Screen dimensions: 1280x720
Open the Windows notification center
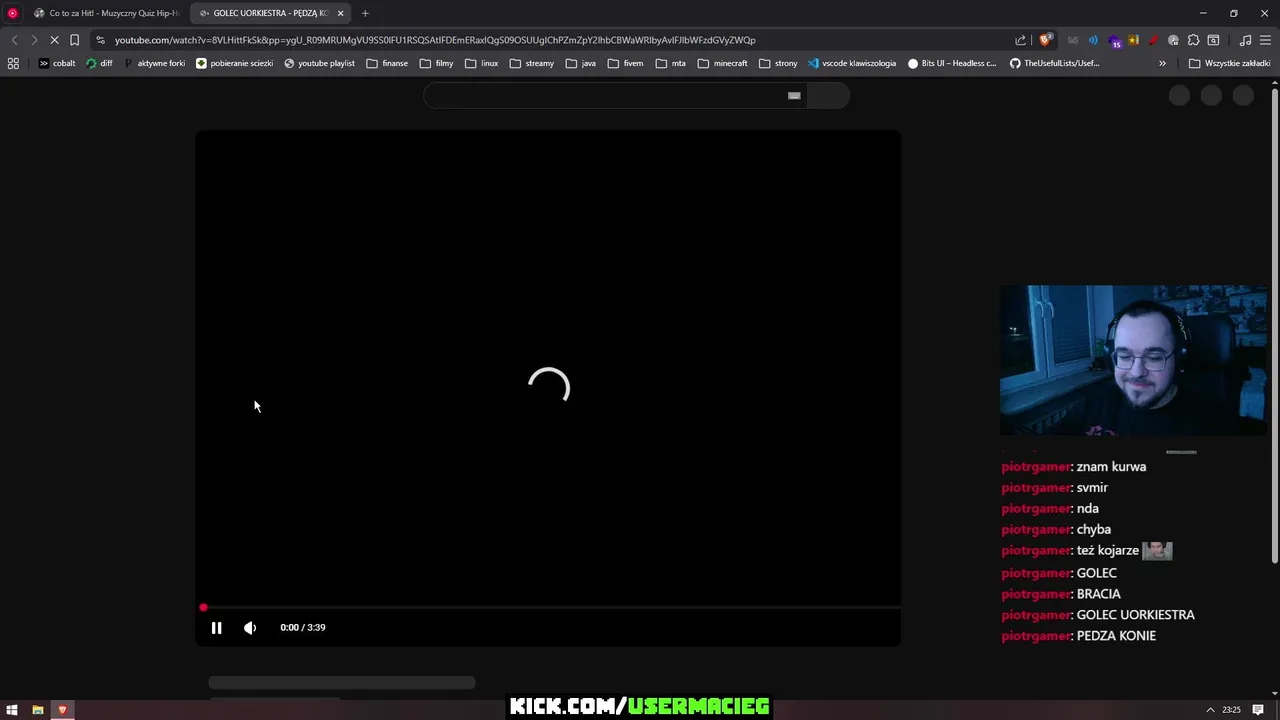click(x=1258, y=710)
